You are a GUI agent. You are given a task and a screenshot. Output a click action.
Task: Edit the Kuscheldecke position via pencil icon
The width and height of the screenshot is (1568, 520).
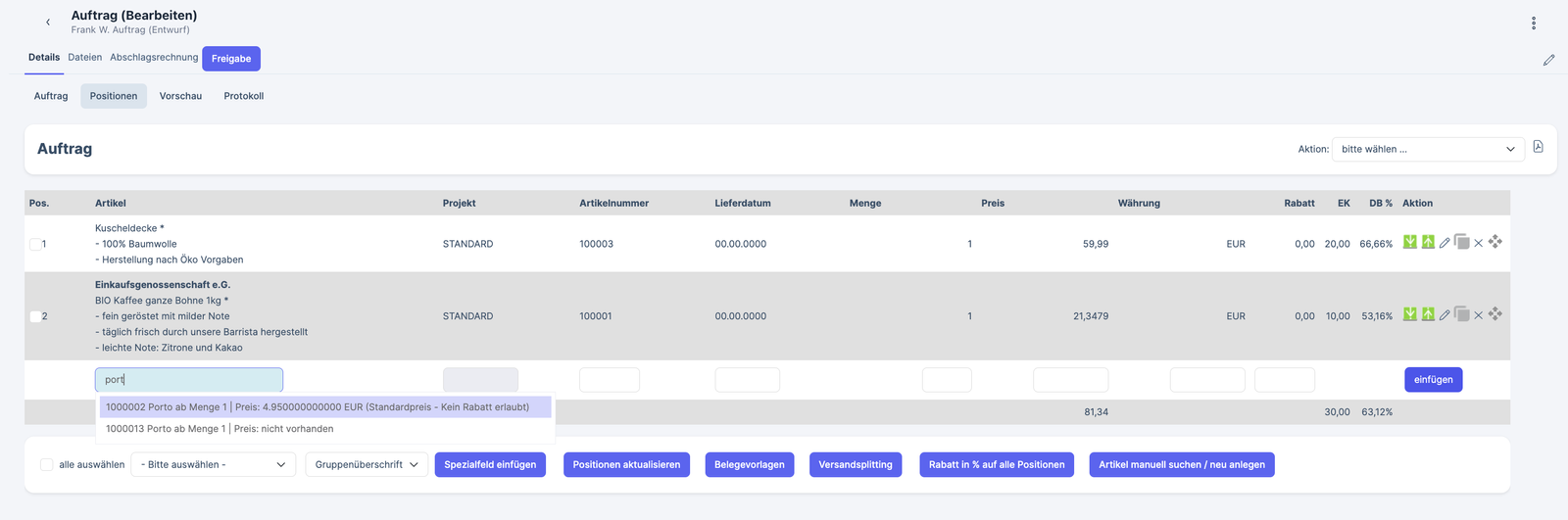click(1445, 243)
